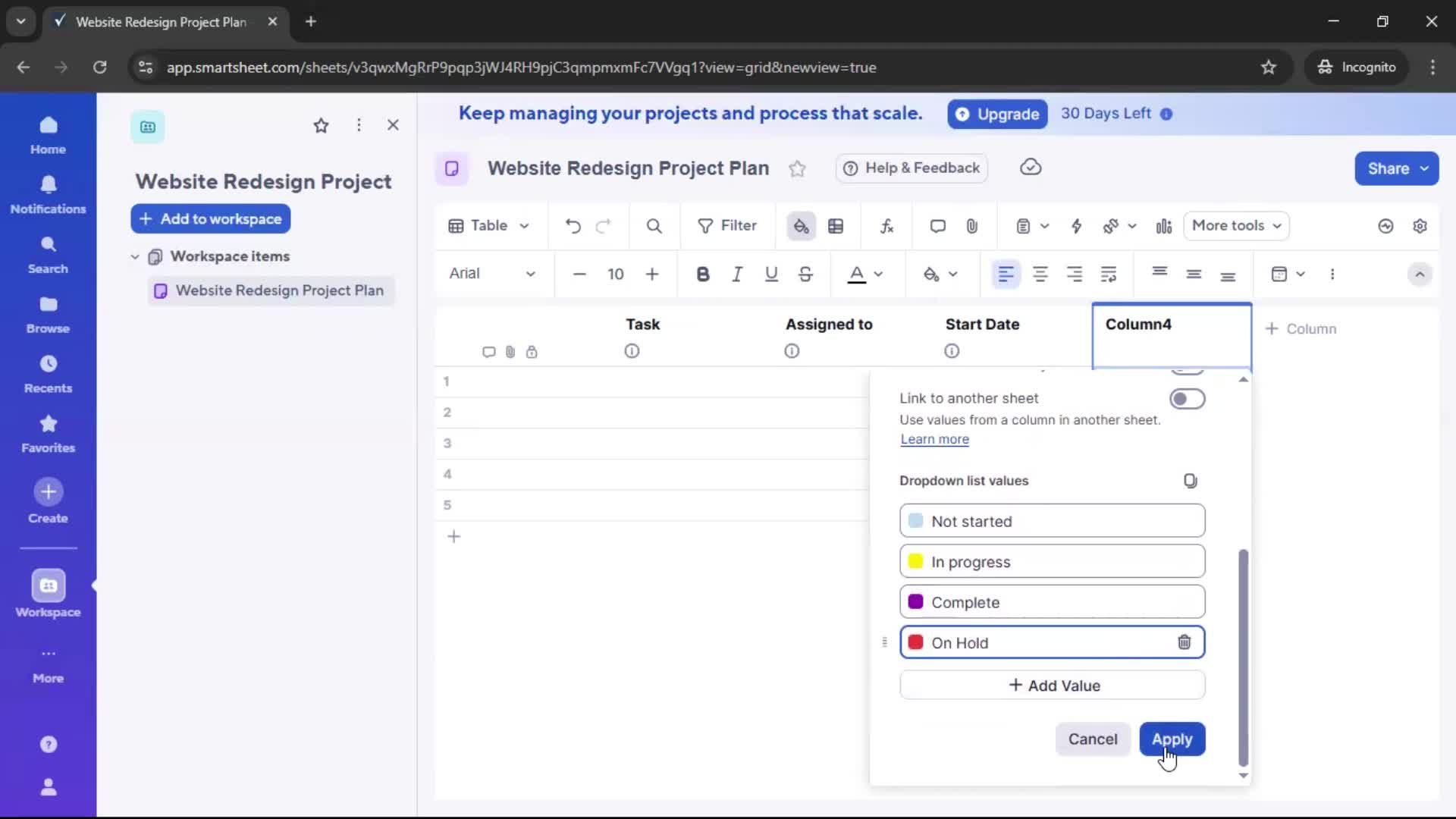
Task: Apply the dropdown list values
Action: point(1172,739)
